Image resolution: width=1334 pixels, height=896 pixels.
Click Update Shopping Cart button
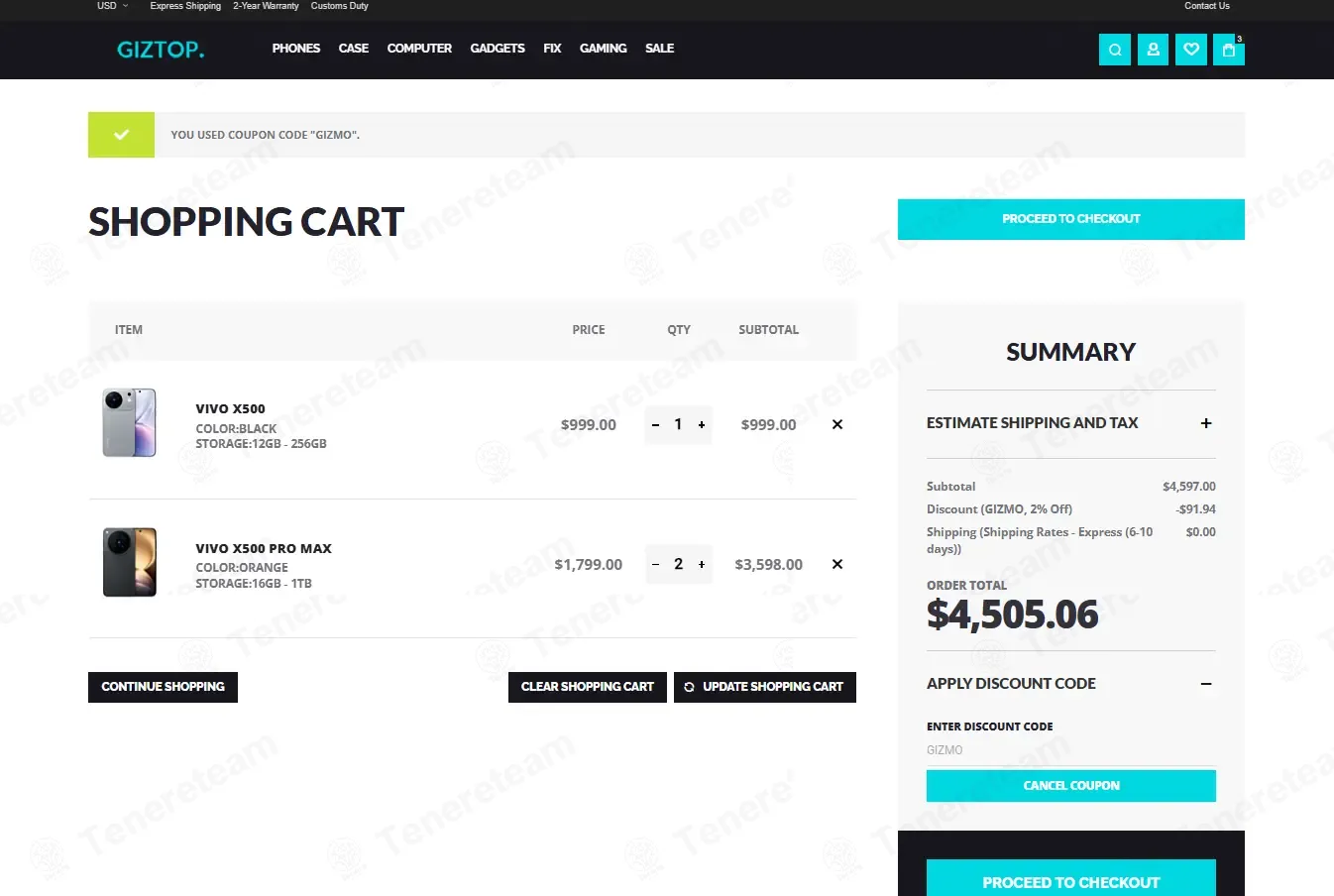(x=765, y=687)
